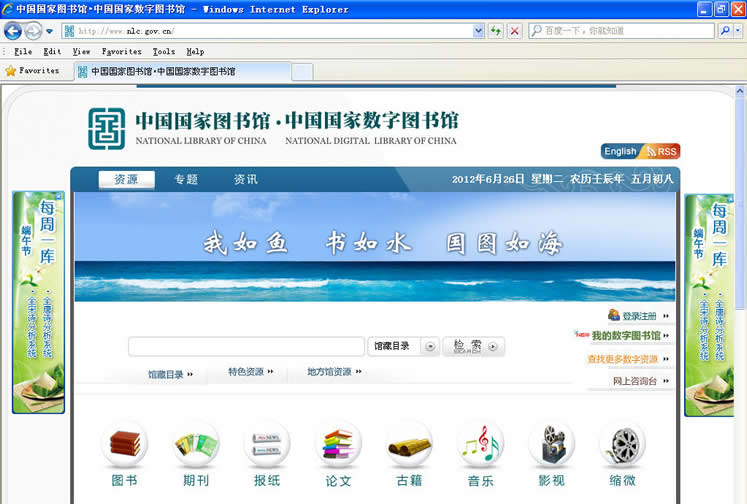Focus the library catalog search field

tap(246, 346)
